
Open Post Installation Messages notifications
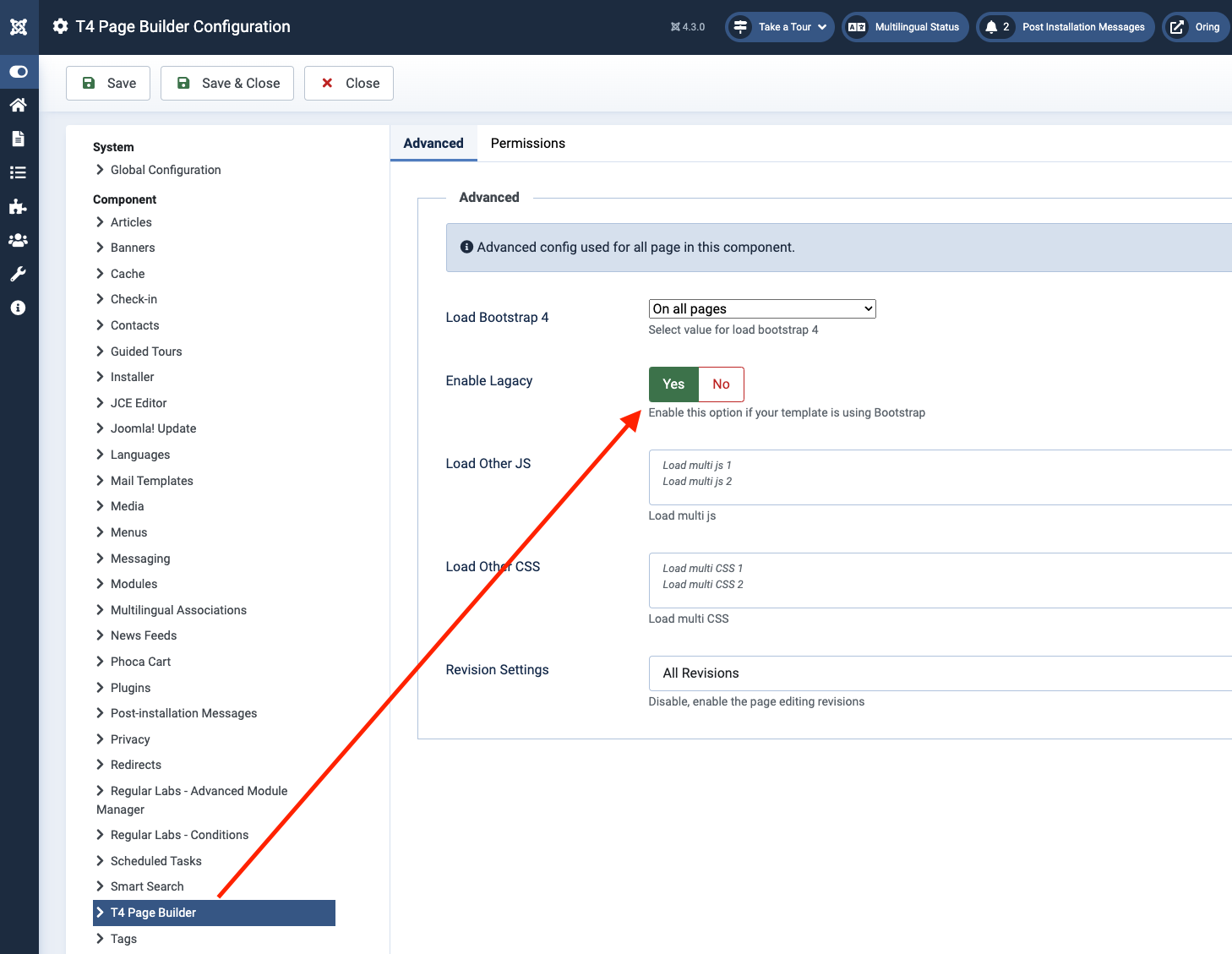pos(1066,27)
